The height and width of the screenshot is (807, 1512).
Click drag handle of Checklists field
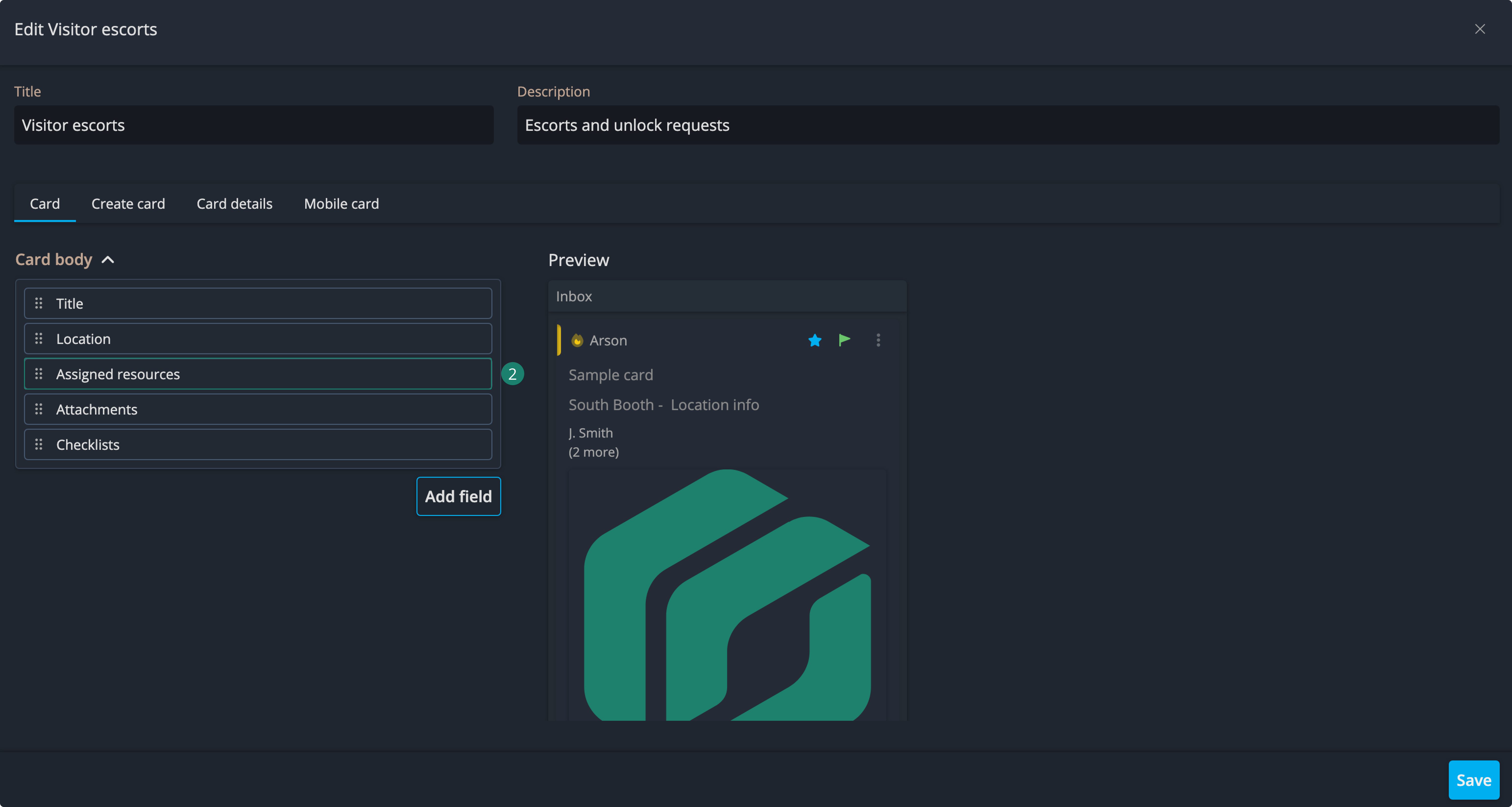click(39, 444)
